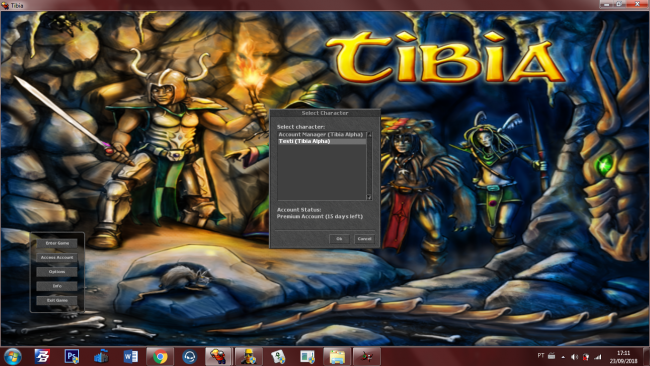
Task: Select Exit Game in main menu
Action: tap(57, 301)
